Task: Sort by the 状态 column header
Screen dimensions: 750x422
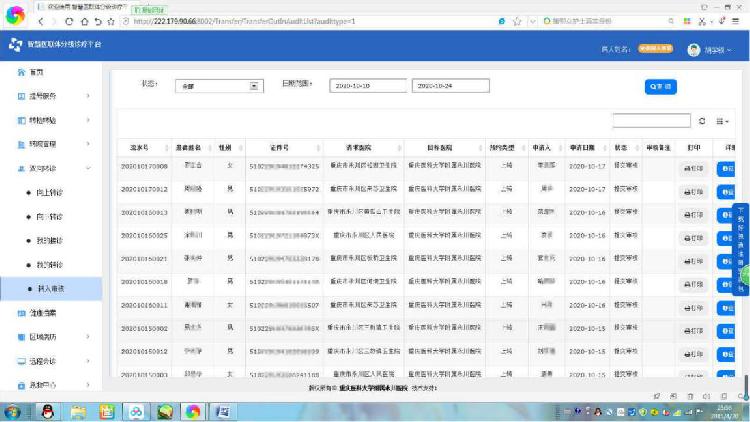Action: [626, 147]
